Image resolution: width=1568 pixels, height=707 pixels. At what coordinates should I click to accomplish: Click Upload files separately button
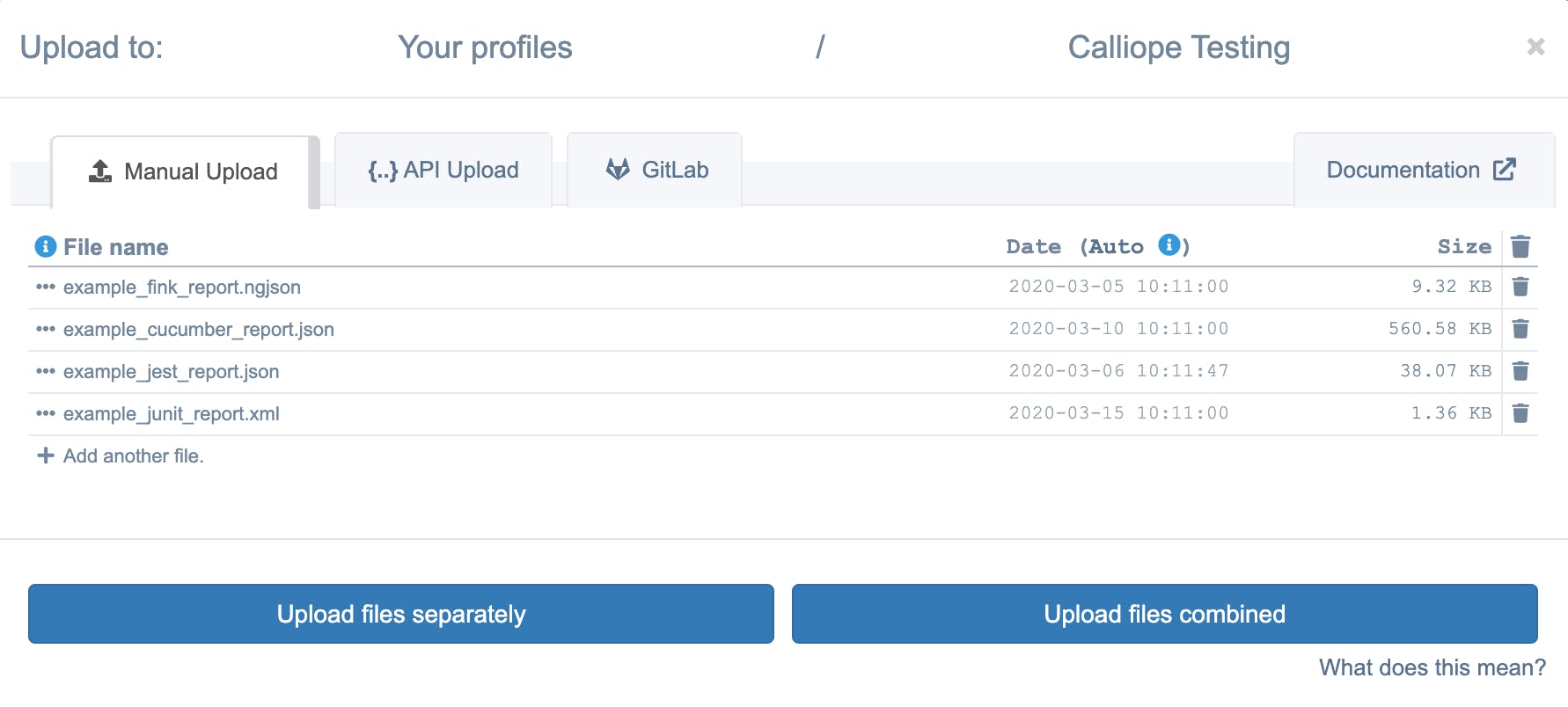click(401, 614)
